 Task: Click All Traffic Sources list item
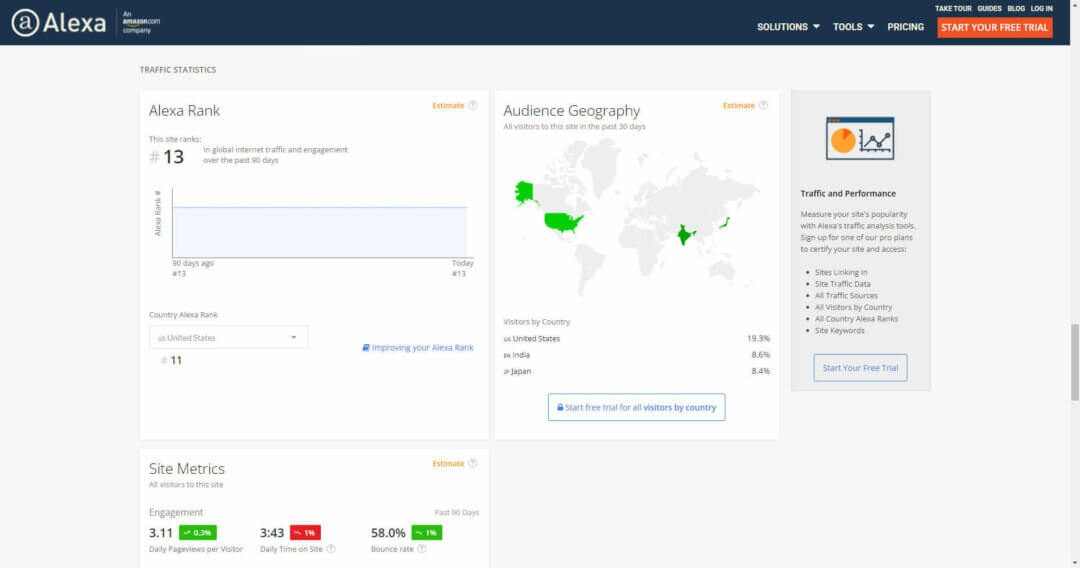pos(846,295)
